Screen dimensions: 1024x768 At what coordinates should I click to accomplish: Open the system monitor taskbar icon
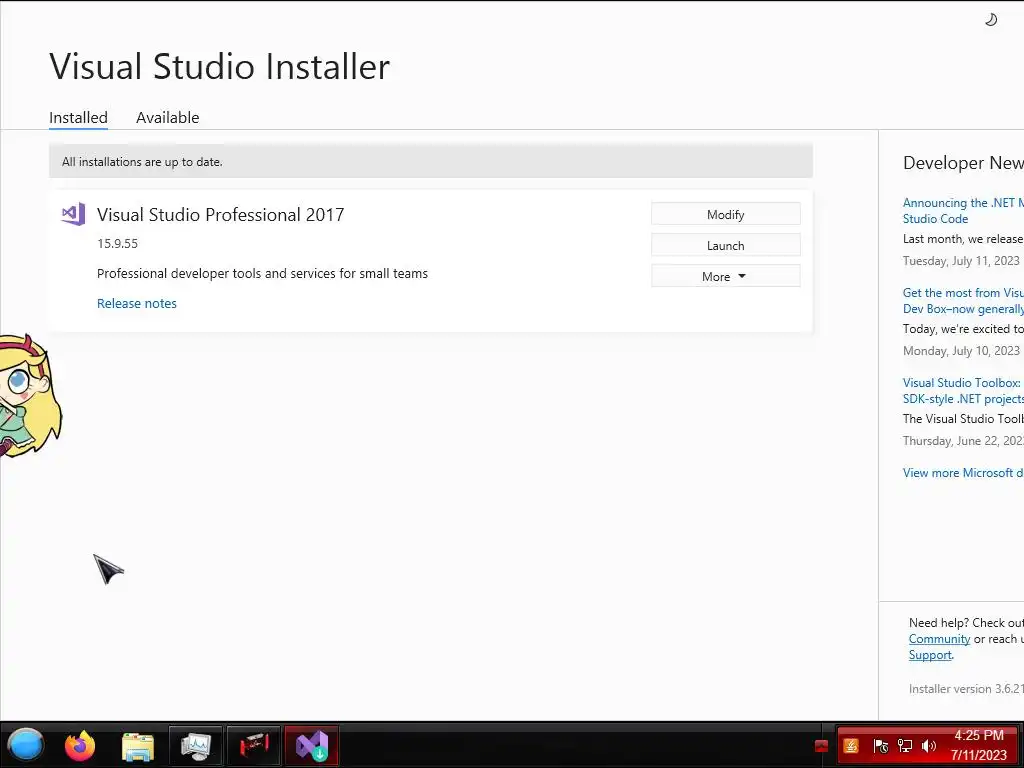[196, 746]
